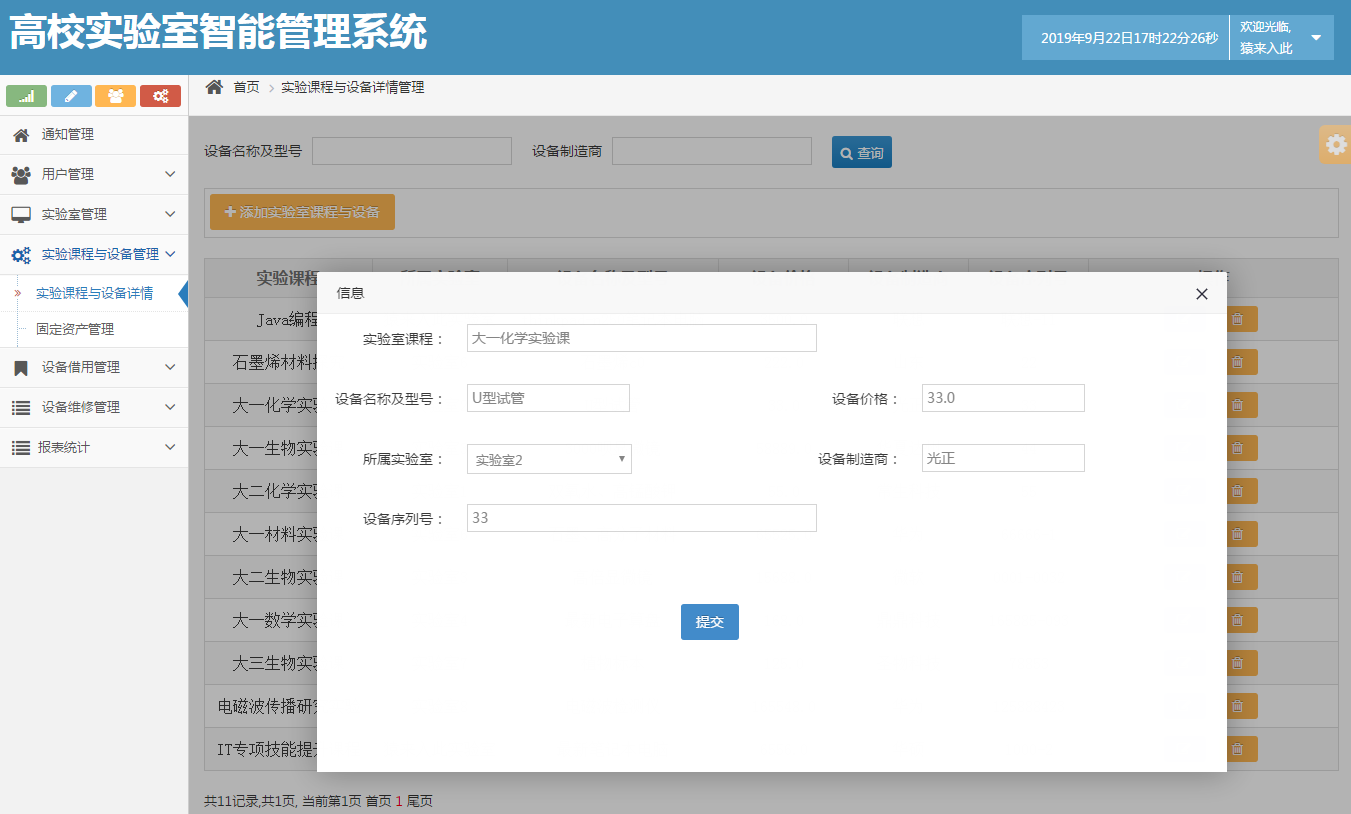Click the red cogs shortcut button
The width and height of the screenshot is (1351, 814).
coord(160,96)
